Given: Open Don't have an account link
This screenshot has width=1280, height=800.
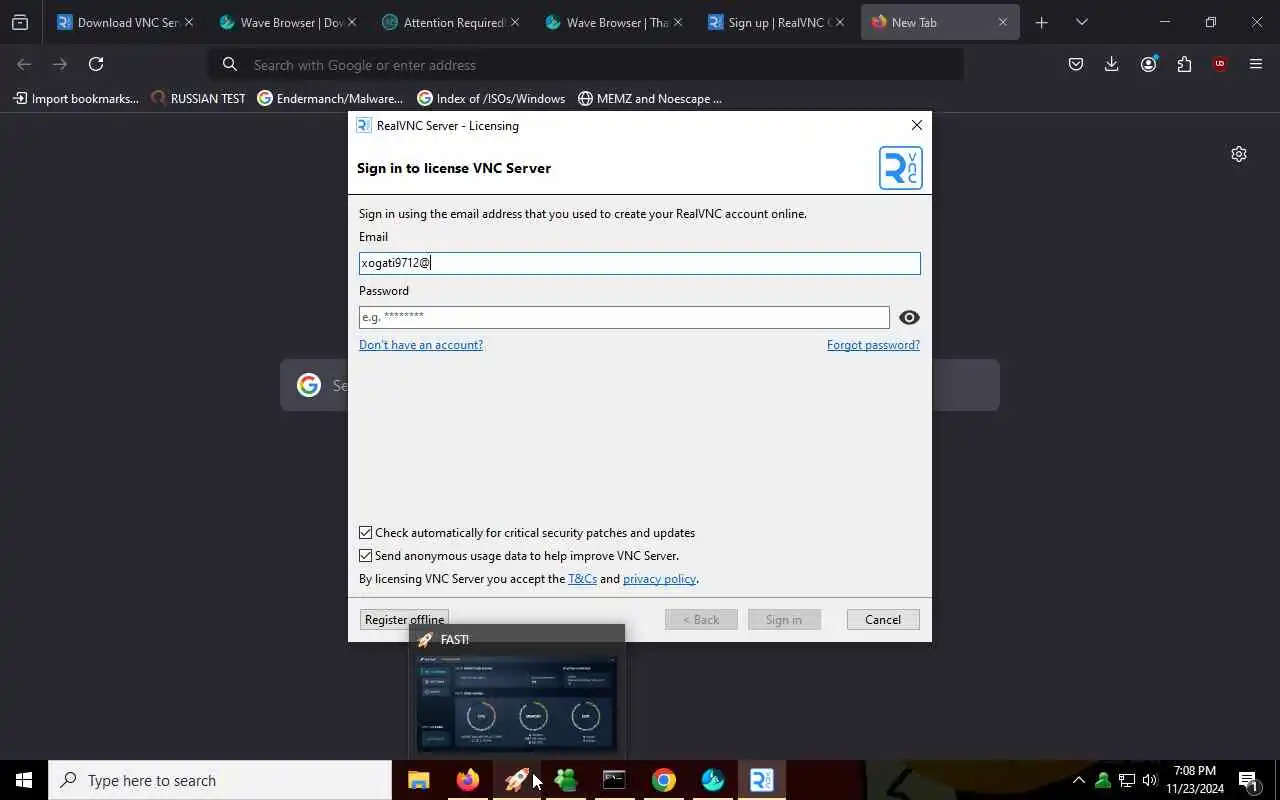Looking at the screenshot, I should (421, 345).
